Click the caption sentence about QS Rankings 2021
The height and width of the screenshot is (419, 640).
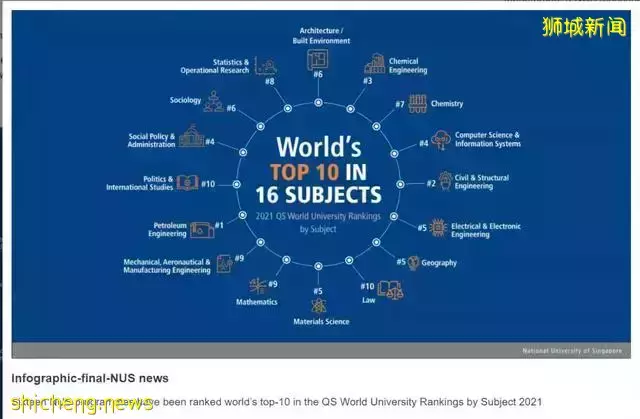277,402
